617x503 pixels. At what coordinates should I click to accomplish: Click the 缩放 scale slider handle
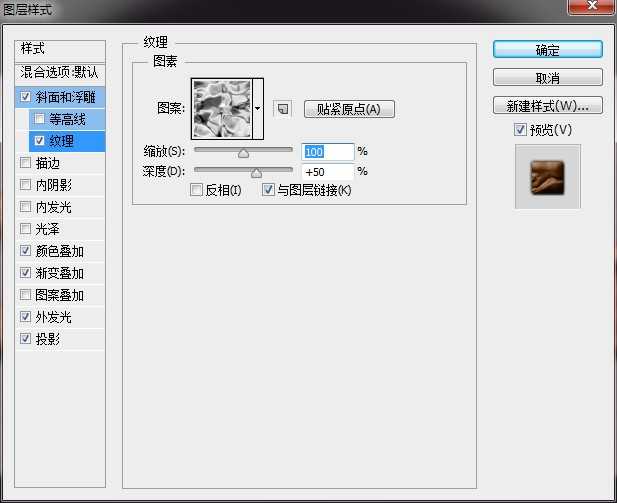pos(243,153)
